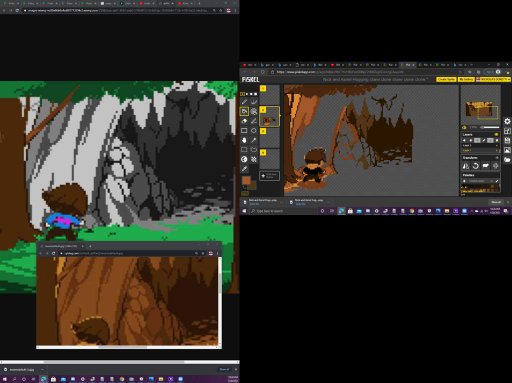Toggle the first frame's yellow badge
Viewport: 512px width, 383px height.
pos(263,88)
